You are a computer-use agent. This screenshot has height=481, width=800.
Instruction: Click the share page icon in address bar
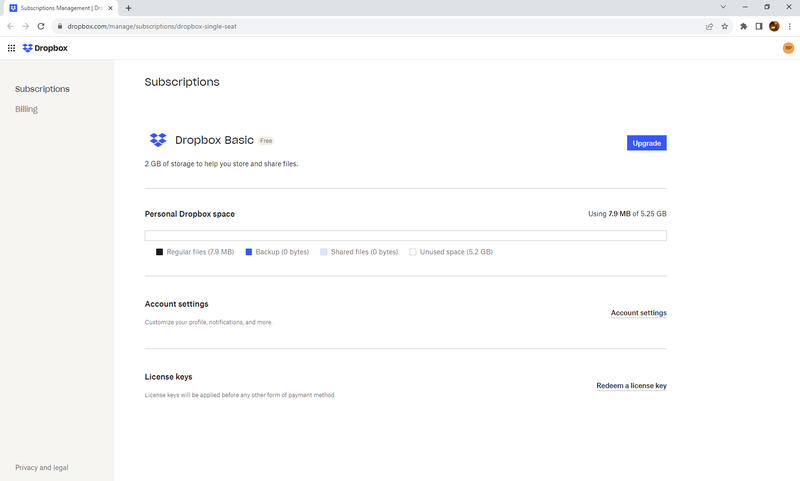coord(709,26)
